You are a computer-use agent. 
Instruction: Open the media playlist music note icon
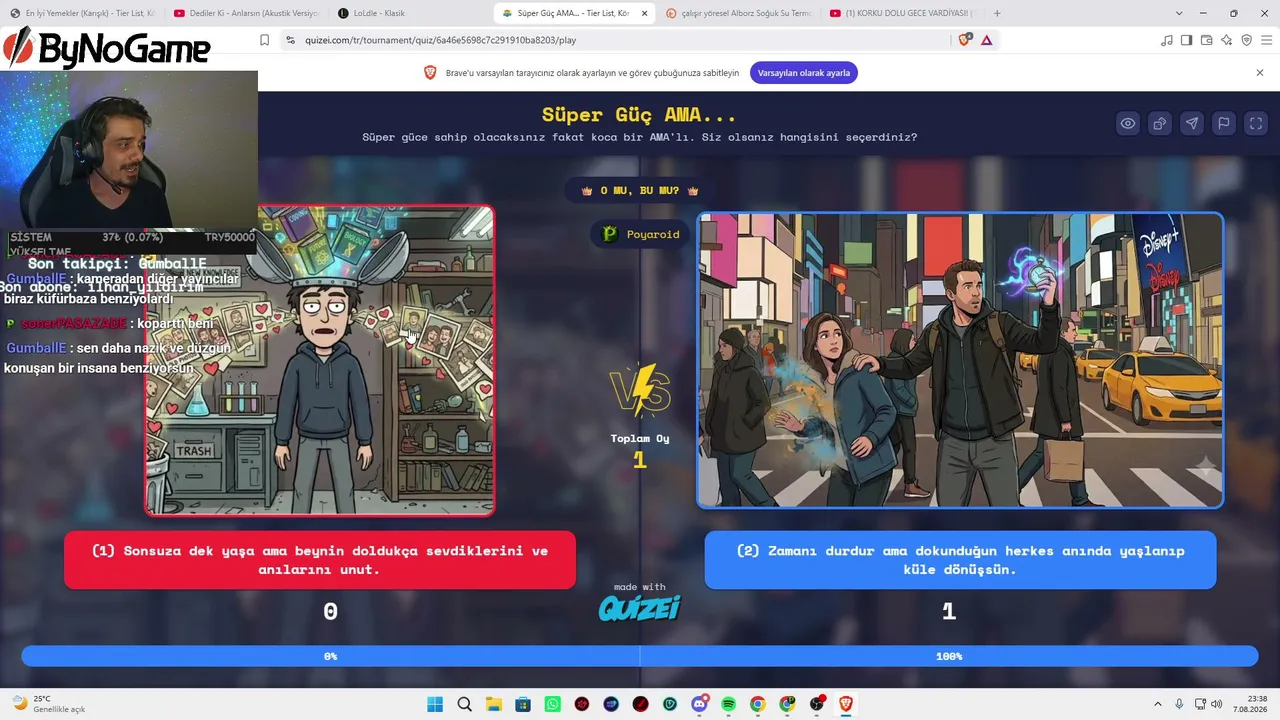1166,40
